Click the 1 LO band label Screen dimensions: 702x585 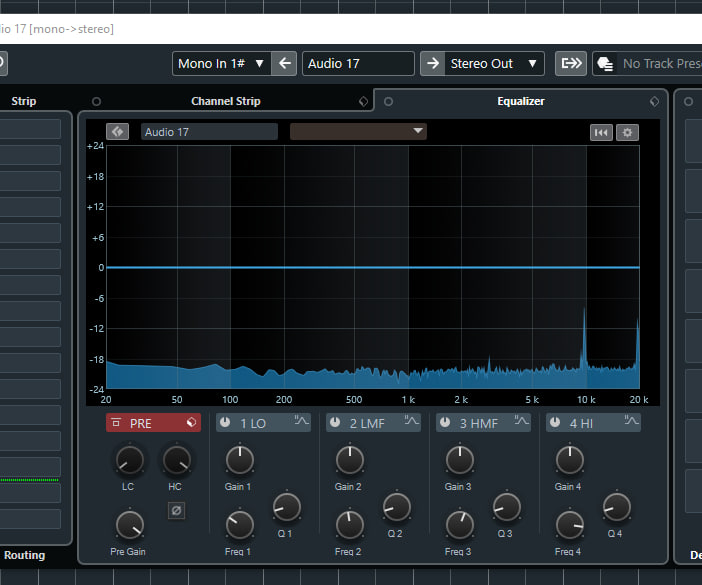pos(253,423)
